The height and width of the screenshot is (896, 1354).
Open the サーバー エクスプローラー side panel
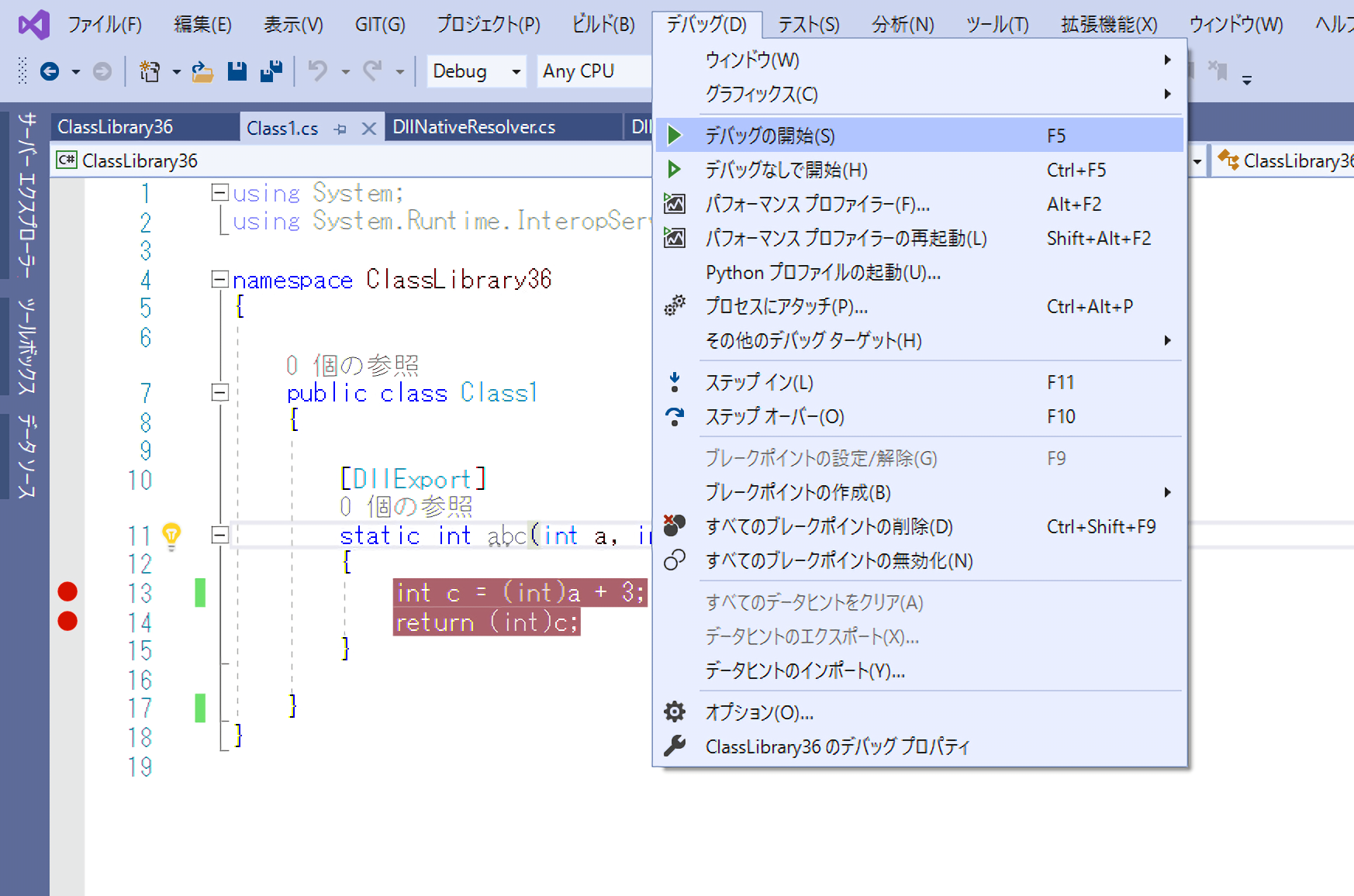26,194
